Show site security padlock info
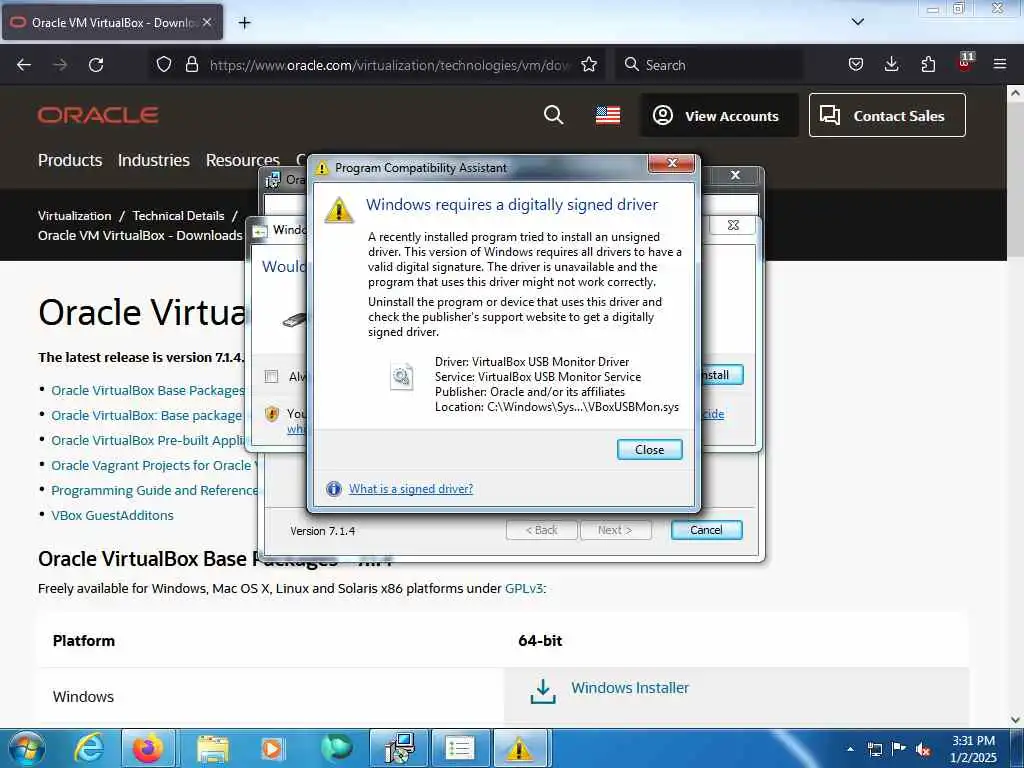This screenshot has width=1024, height=768. click(x=191, y=65)
